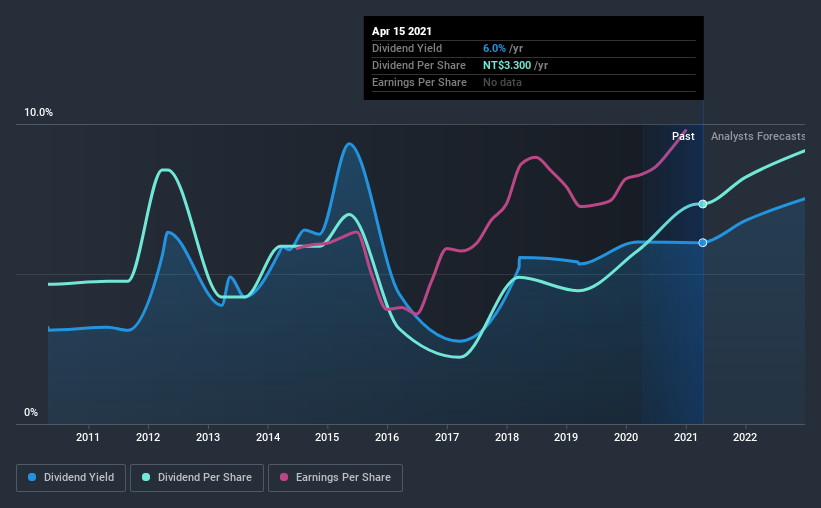Click the 2018 x-axis label
Image resolution: width=821 pixels, height=508 pixels.
coord(507,437)
